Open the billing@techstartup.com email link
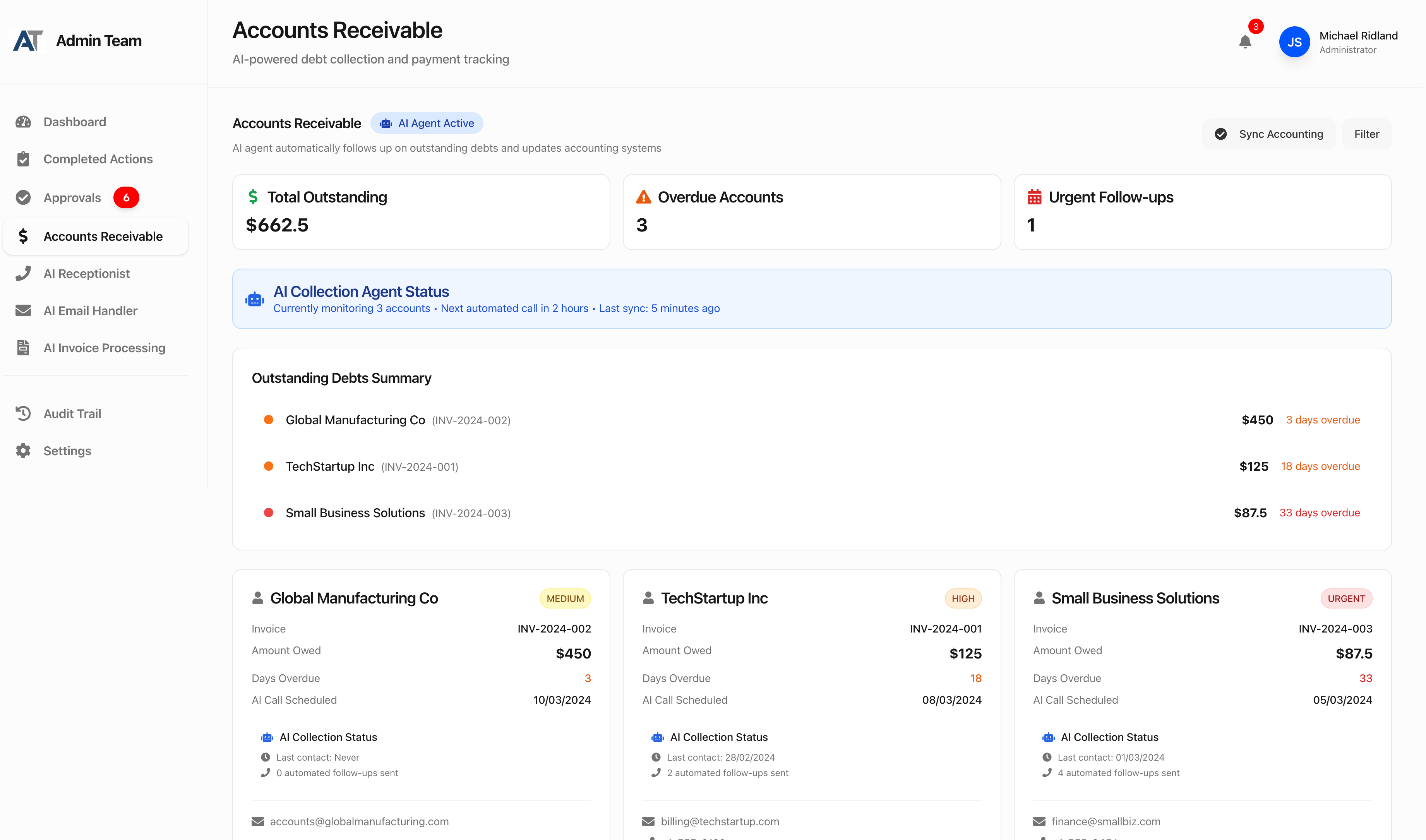Image resolution: width=1426 pixels, height=840 pixels. 720,821
